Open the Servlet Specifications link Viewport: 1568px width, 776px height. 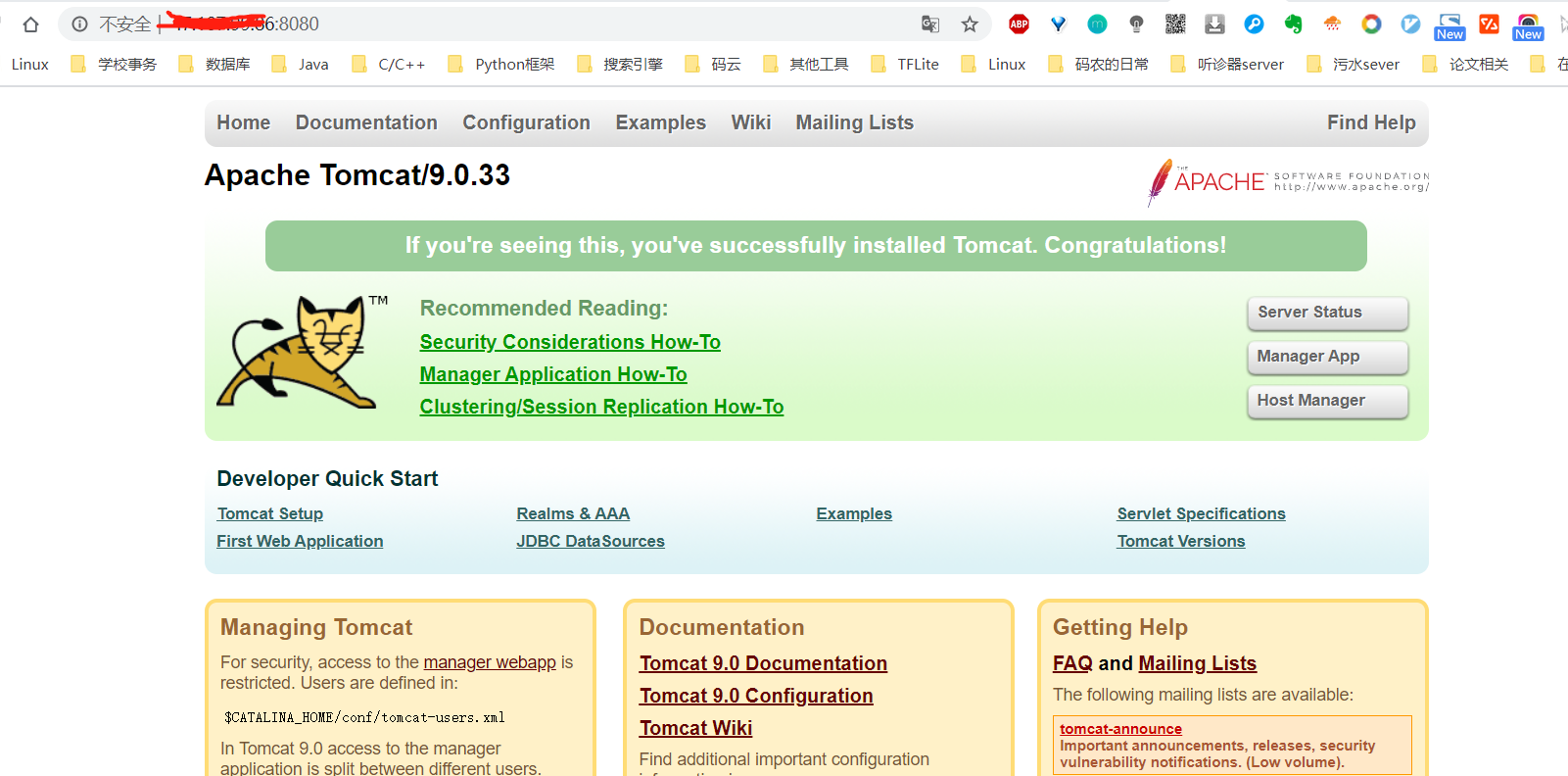pyautogui.click(x=1201, y=513)
